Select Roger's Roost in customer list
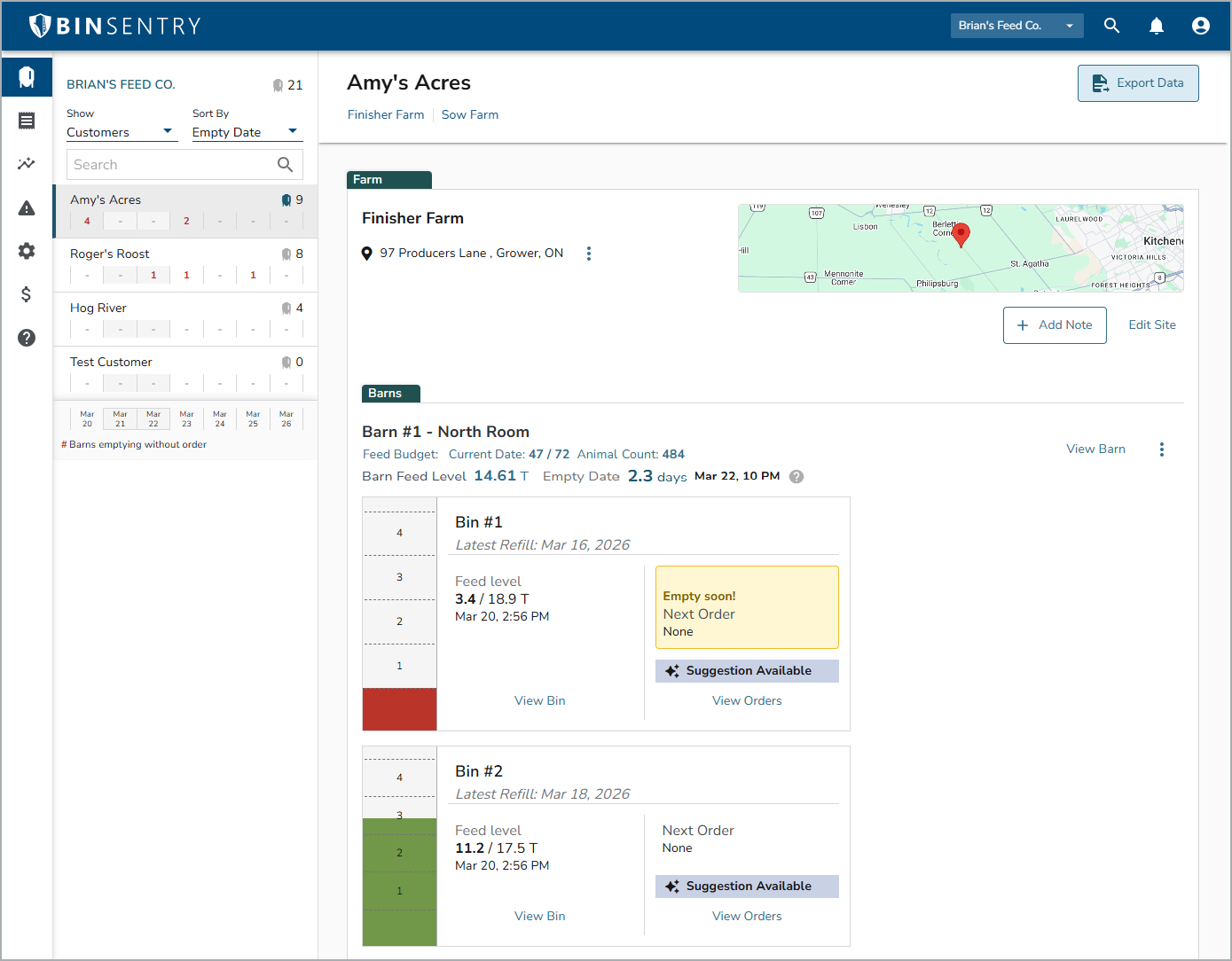The height and width of the screenshot is (961, 1232). click(x=110, y=254)
